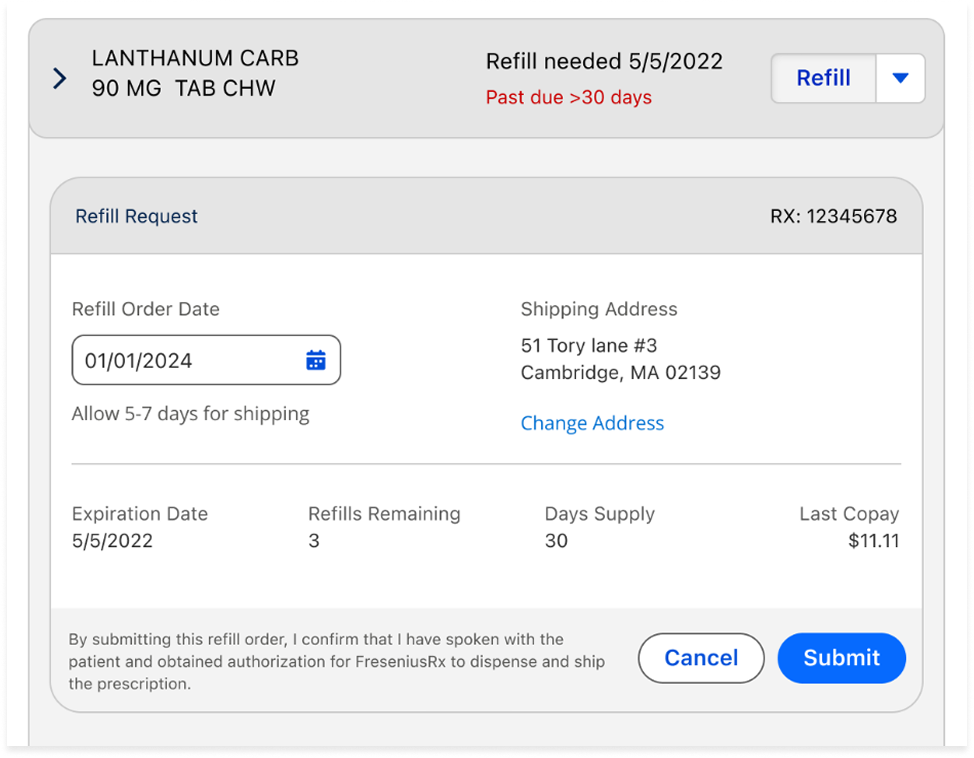Click the Days Supply value 30

point(556,541)
